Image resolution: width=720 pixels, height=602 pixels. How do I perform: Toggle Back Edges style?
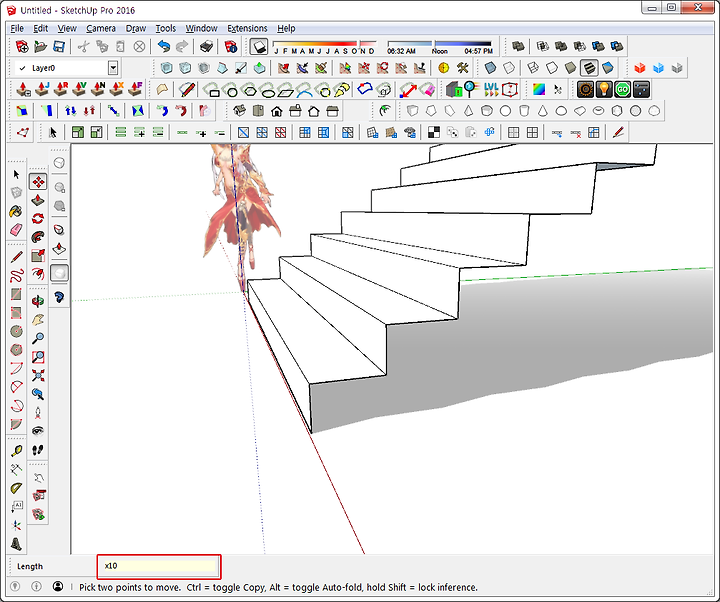coord(509,68)
